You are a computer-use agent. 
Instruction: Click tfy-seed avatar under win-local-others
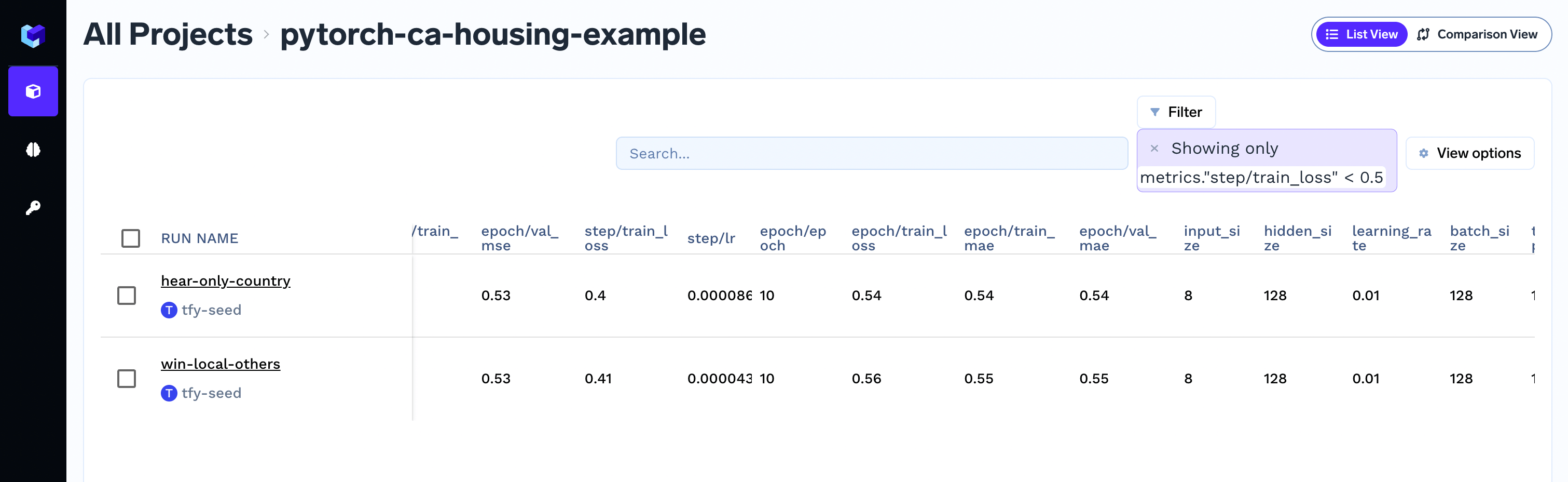169,393
